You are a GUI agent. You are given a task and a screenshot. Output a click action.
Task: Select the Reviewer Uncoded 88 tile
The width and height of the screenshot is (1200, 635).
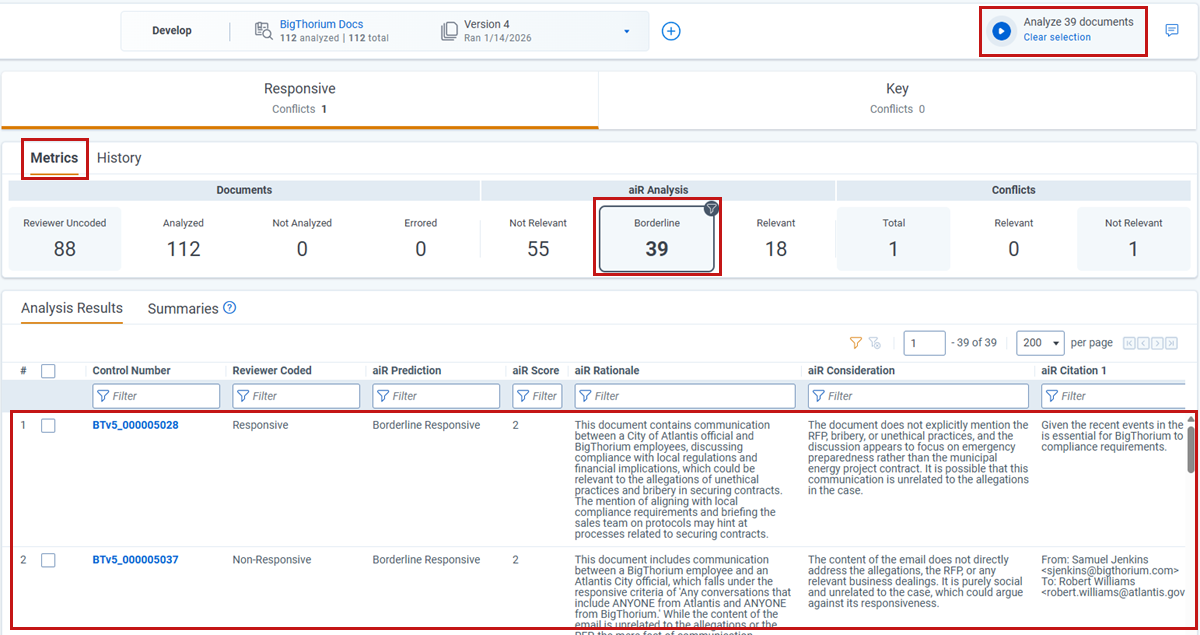pyautogui.click(x=65, y=239)
